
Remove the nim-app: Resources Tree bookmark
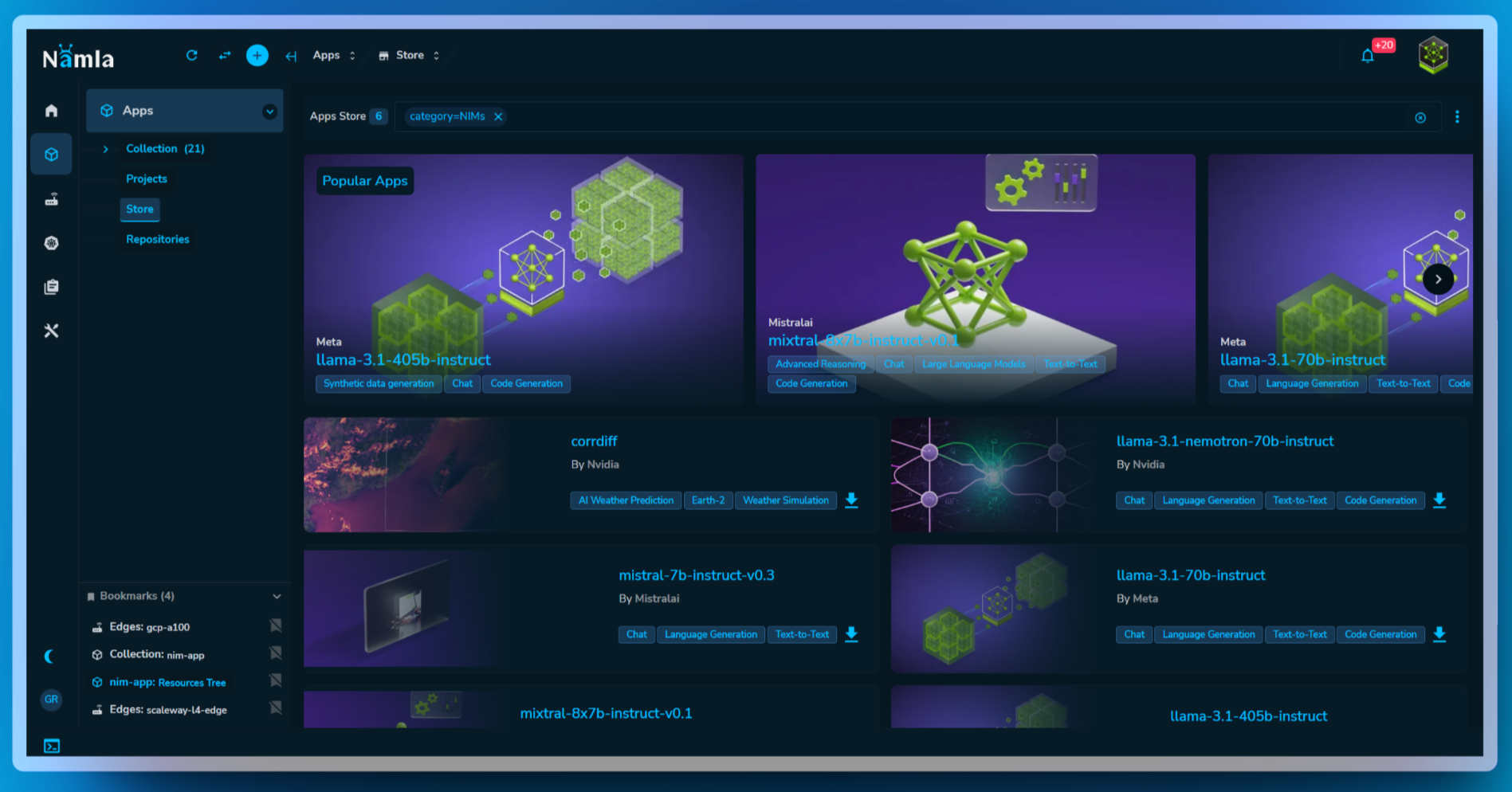coord(276,680)
